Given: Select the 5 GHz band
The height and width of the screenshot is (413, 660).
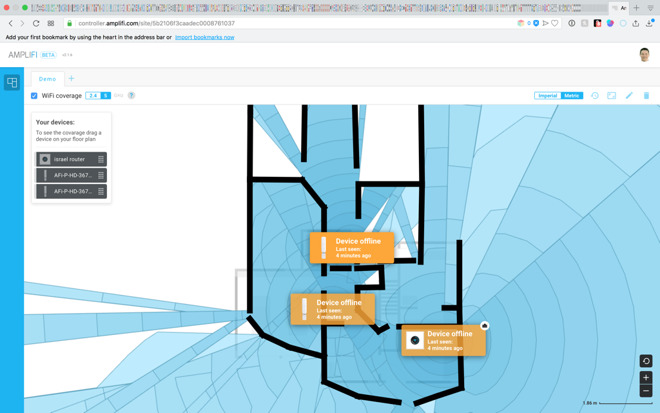Looking at the screenshot, I should pos(106,96).
